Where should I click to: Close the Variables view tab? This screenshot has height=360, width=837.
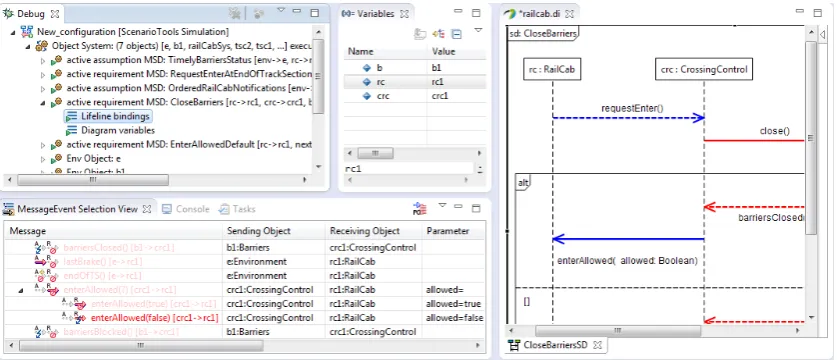404,14
